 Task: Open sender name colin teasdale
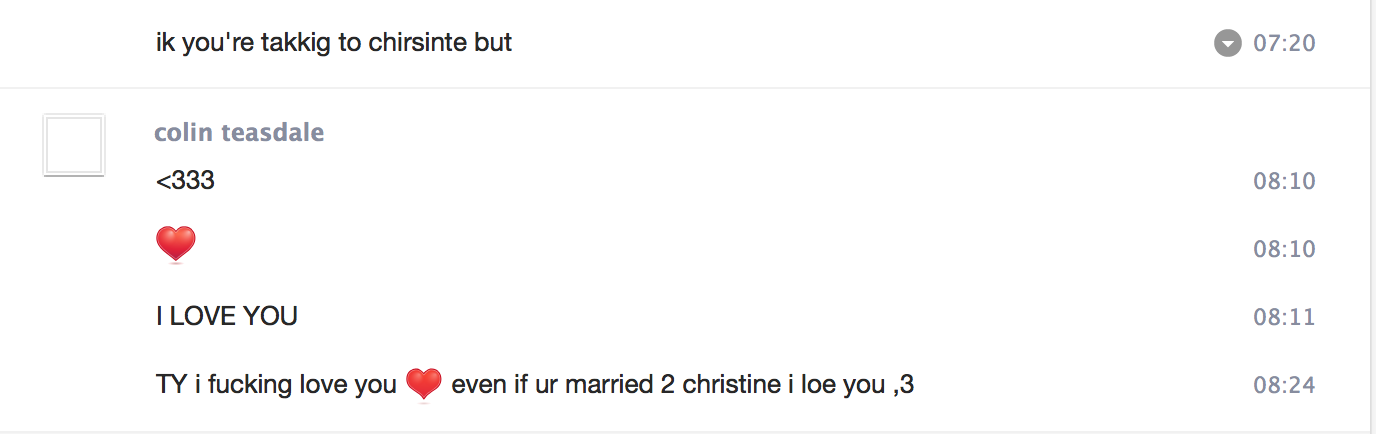coord(239,133)
